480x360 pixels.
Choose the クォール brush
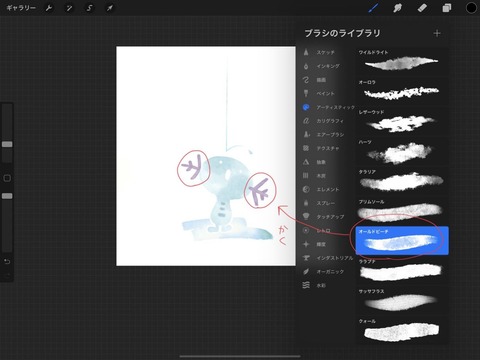pos(402,330)
